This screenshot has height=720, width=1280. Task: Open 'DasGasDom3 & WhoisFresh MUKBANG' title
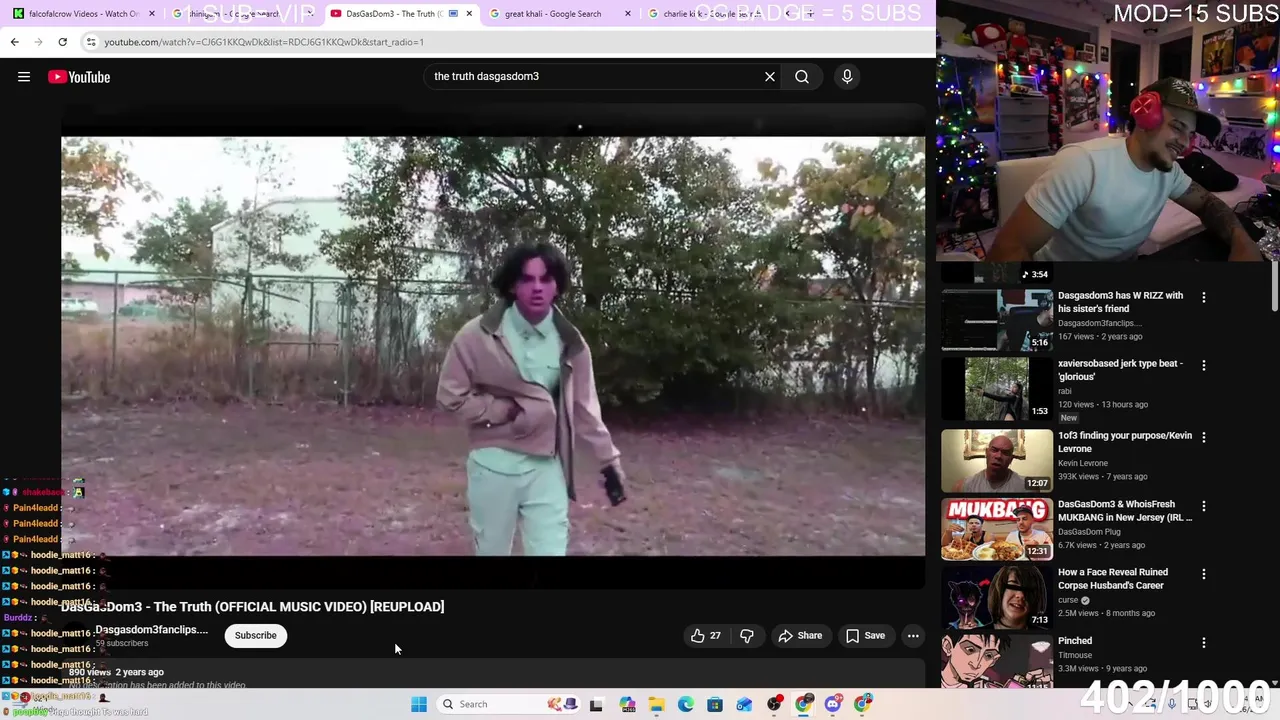[x=1123, y=511]
